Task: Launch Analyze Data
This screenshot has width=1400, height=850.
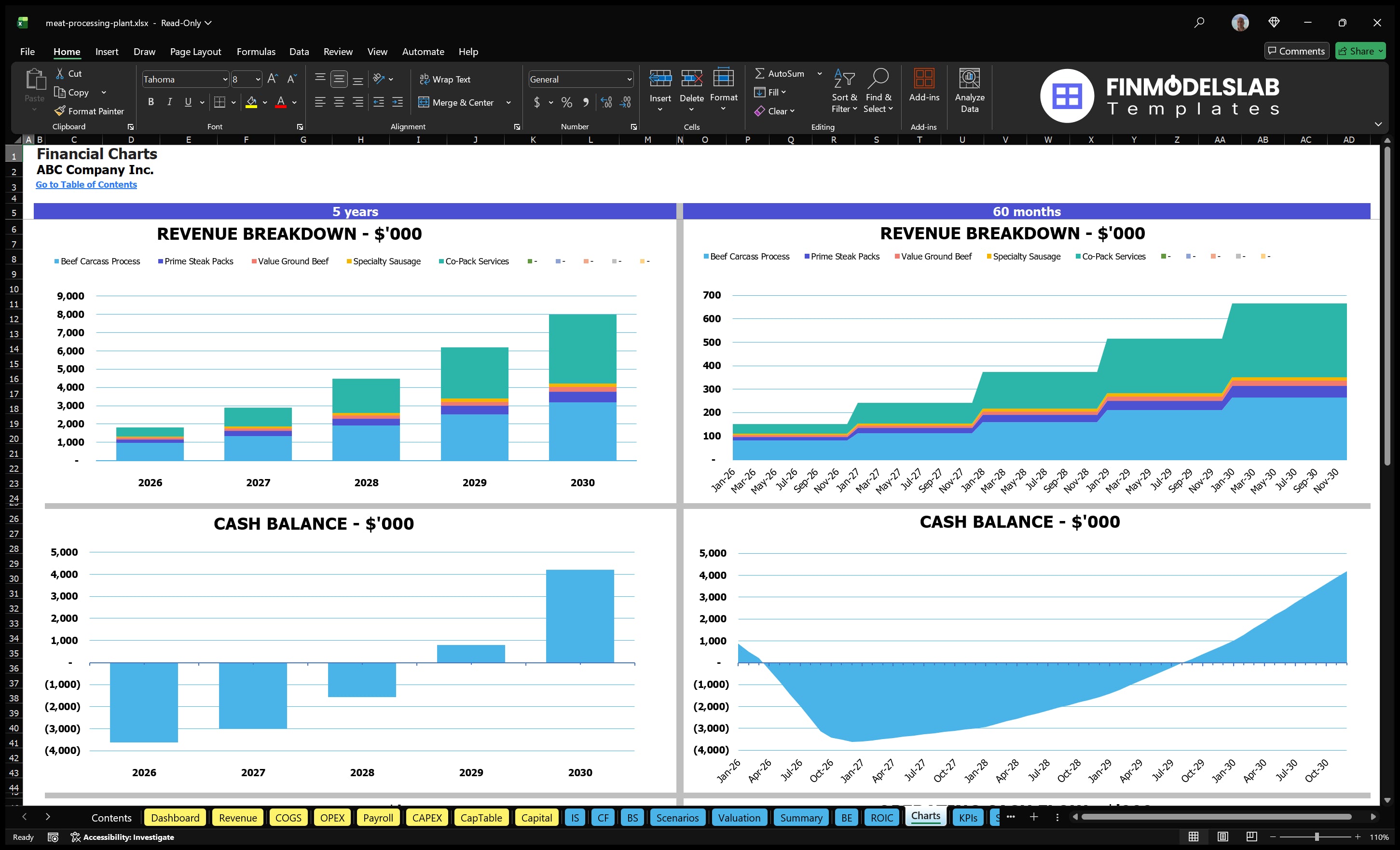Action: pos(970,91)
